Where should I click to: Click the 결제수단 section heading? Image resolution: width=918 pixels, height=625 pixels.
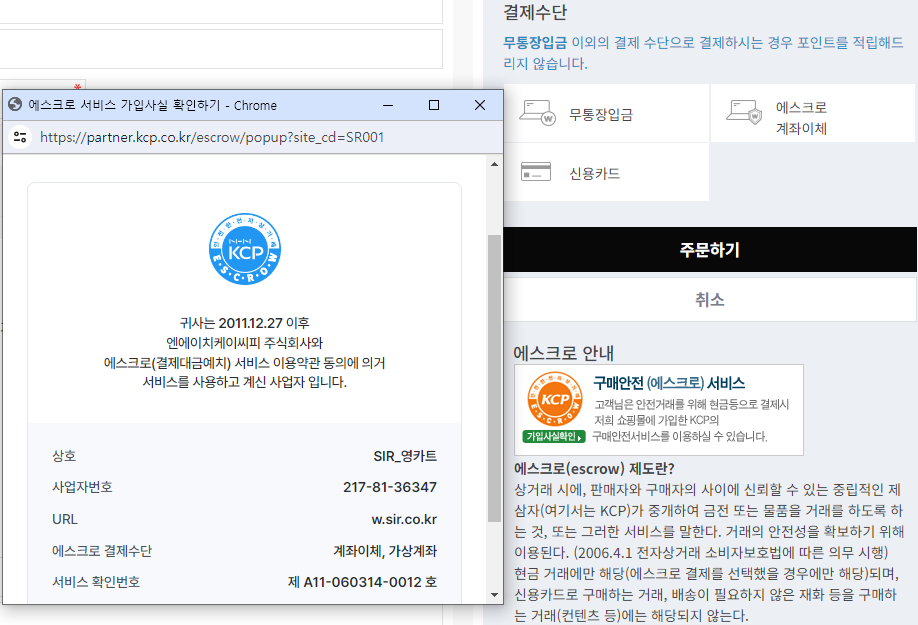pos(535,12)
